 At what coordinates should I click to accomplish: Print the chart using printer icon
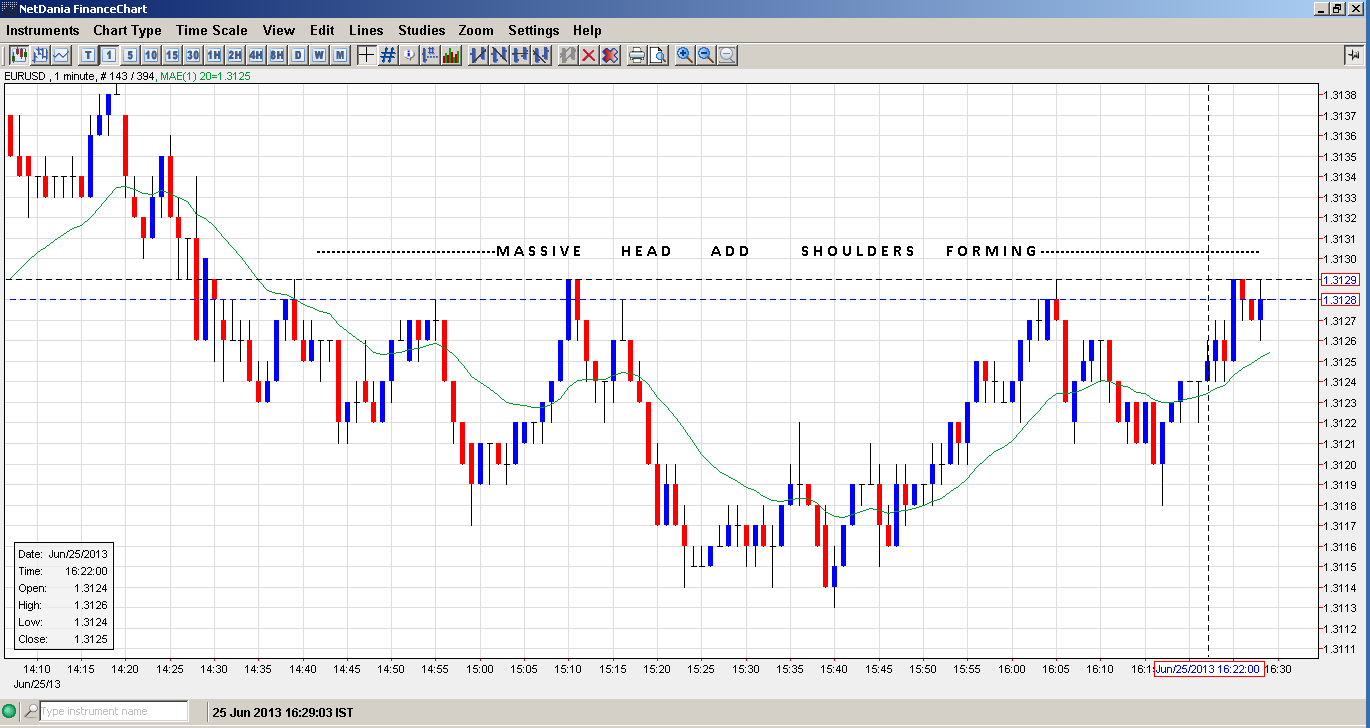tap(637, 55)
